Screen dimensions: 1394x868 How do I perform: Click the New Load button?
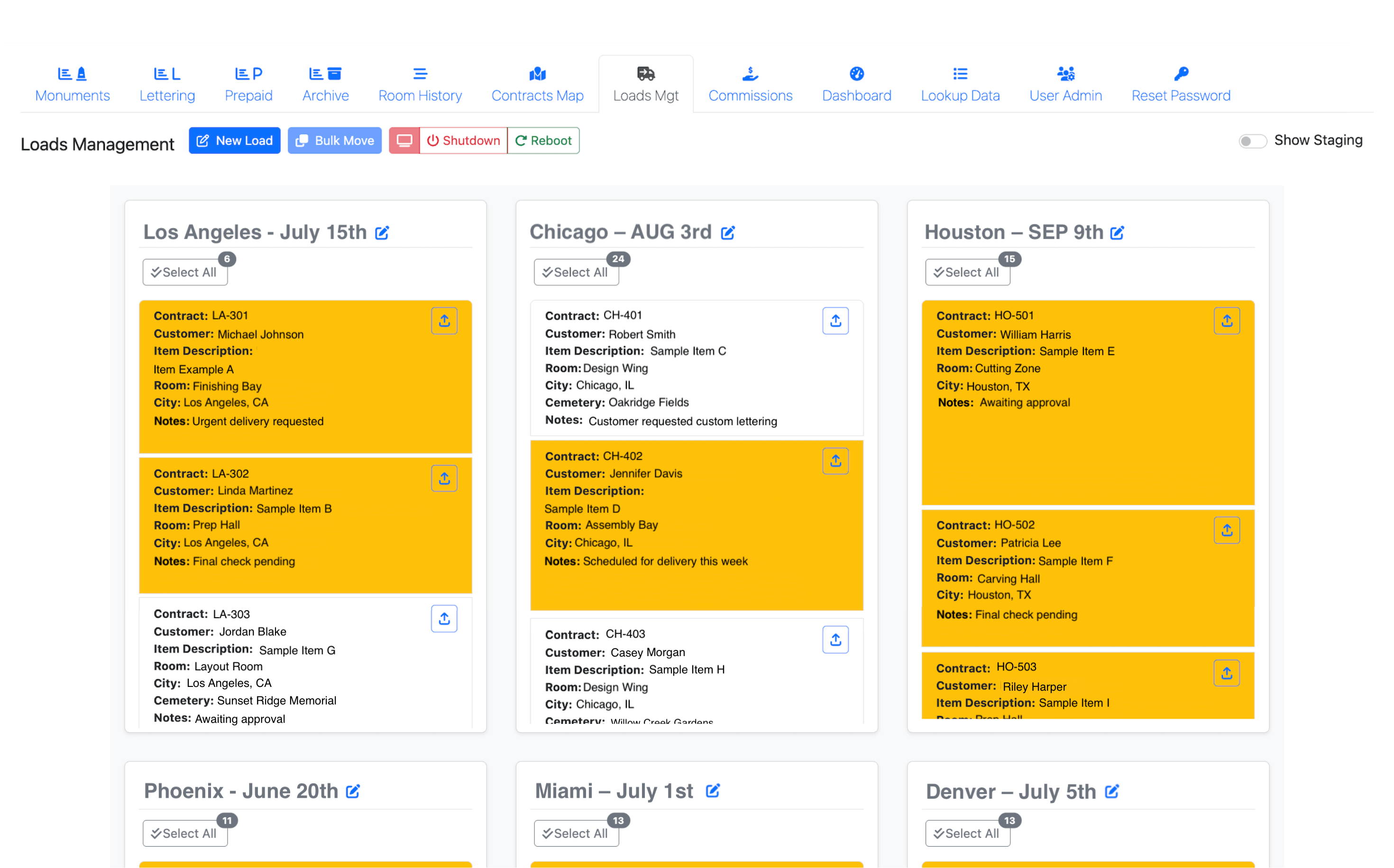coord(234,140)
